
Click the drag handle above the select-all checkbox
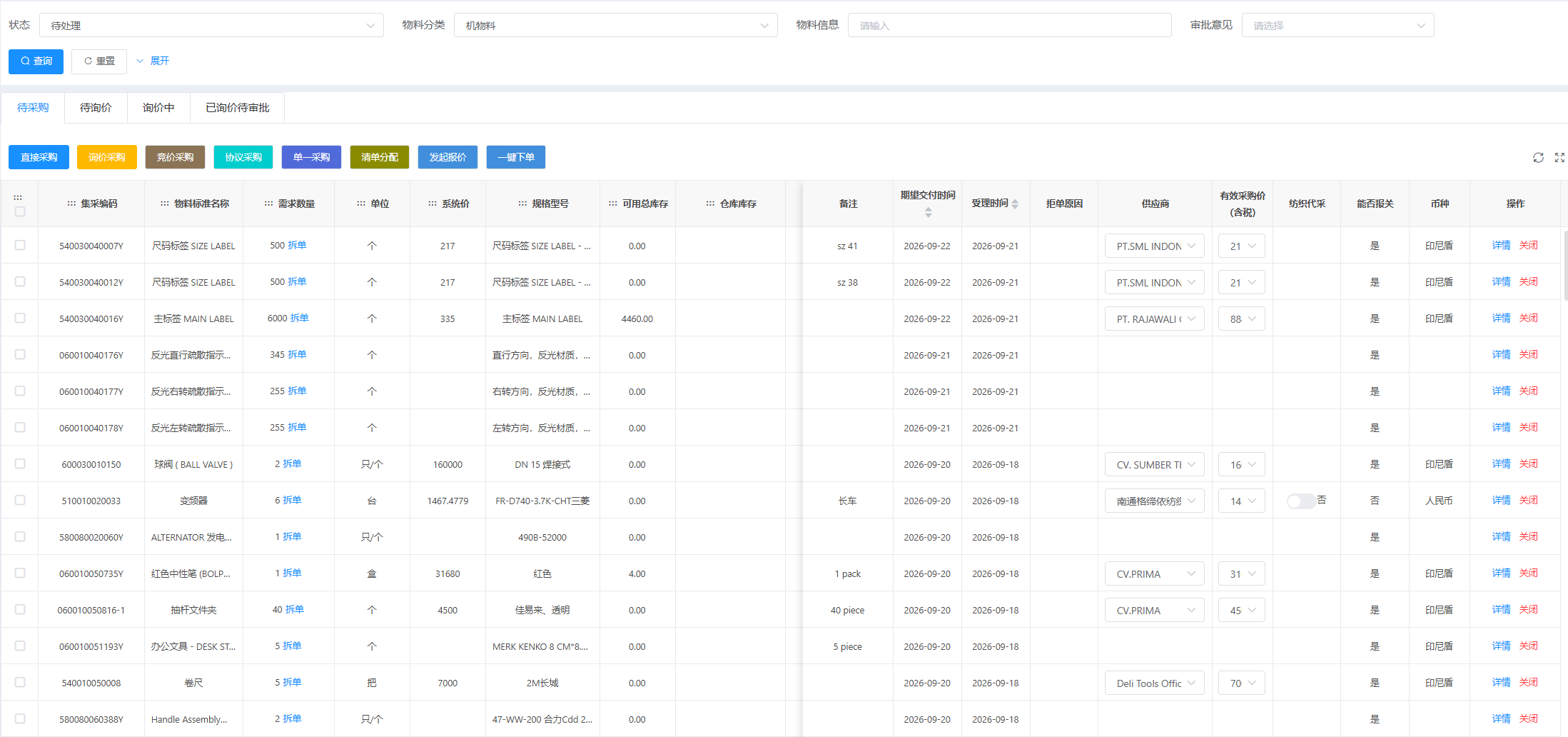coord(18,197)
